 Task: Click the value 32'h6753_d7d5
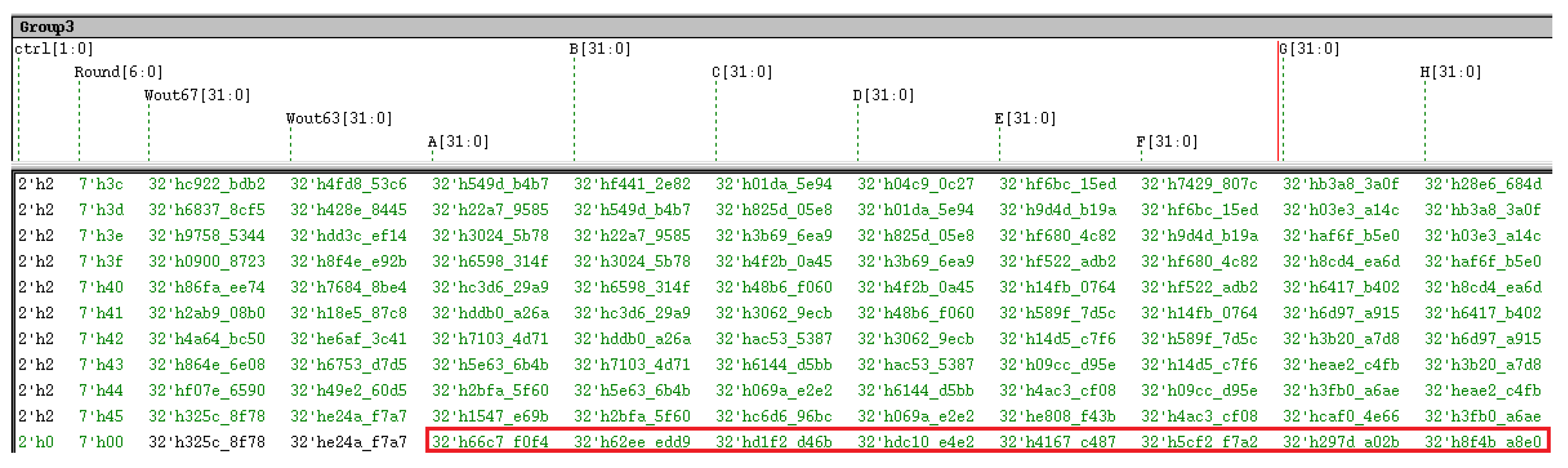pyautogui.click(x=349, y=364)
